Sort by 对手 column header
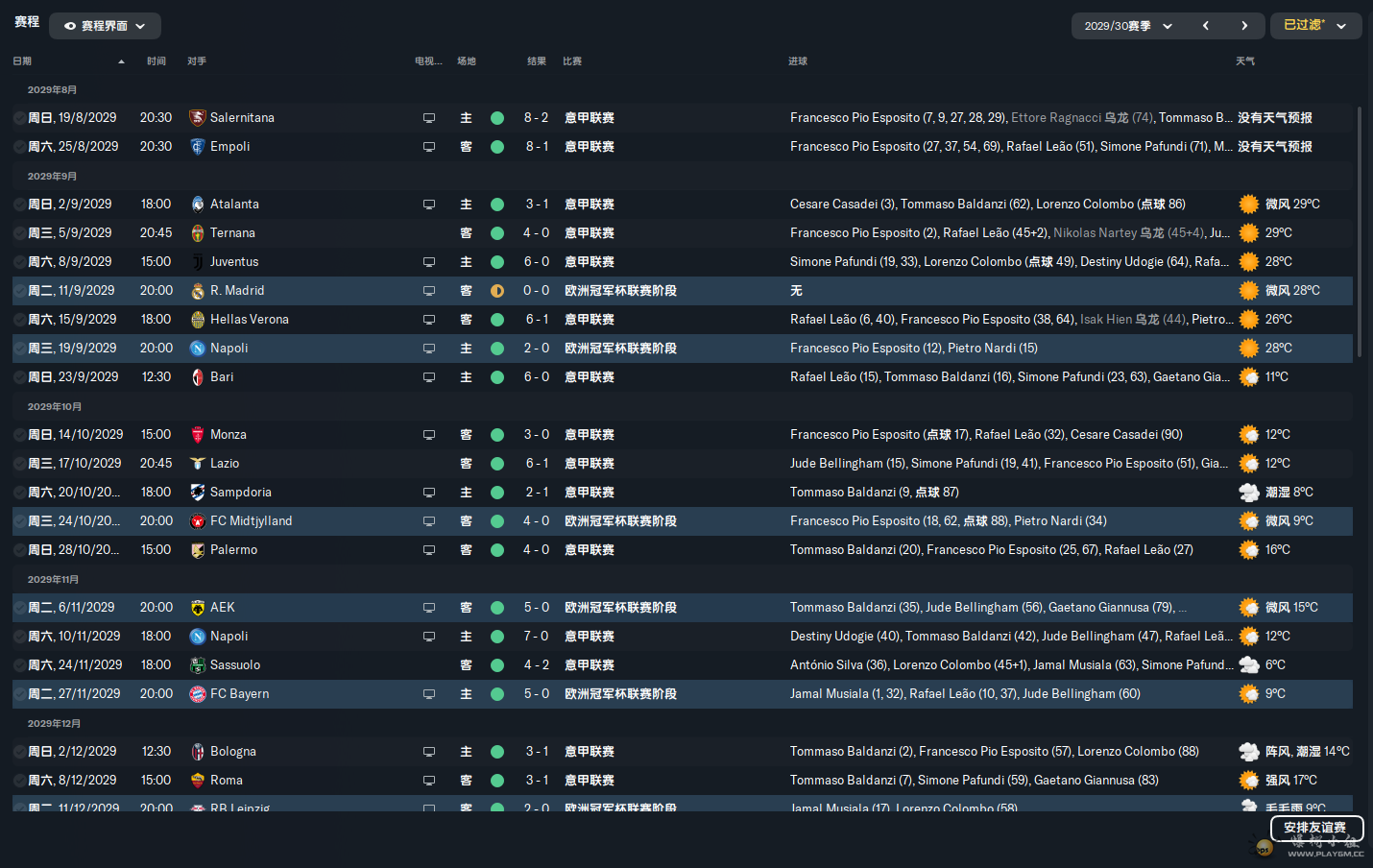The width and height of the screenshot is (1373, 868). pos(197,61)
